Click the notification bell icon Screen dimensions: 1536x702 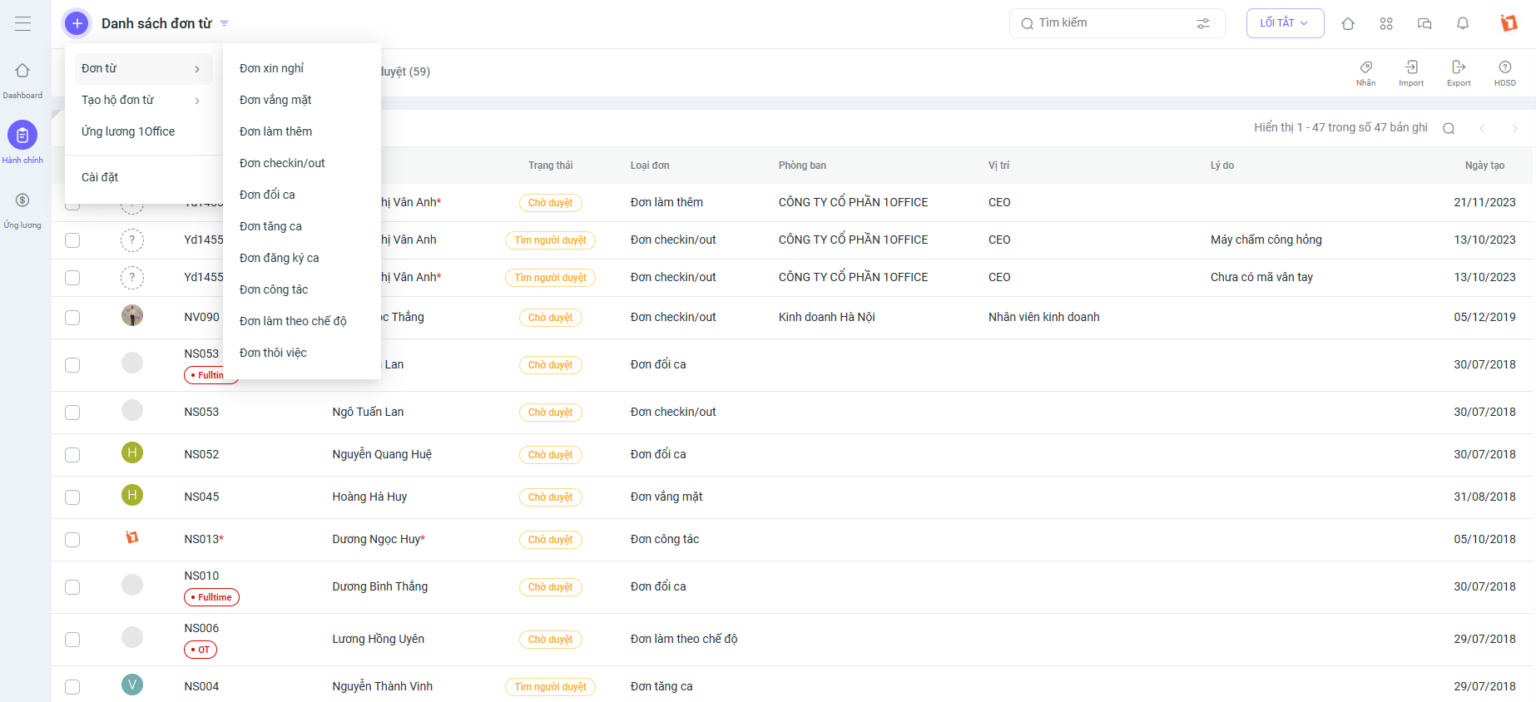tap(1462, 24)
